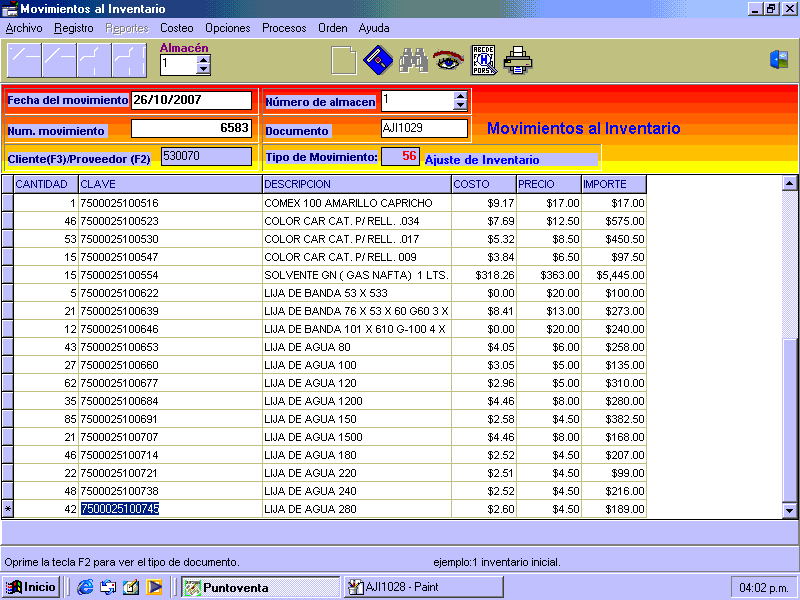This screenshot has width=800, height=600.
Task: Click the exit door icon at far right
Action: click(x=779, y=60)
